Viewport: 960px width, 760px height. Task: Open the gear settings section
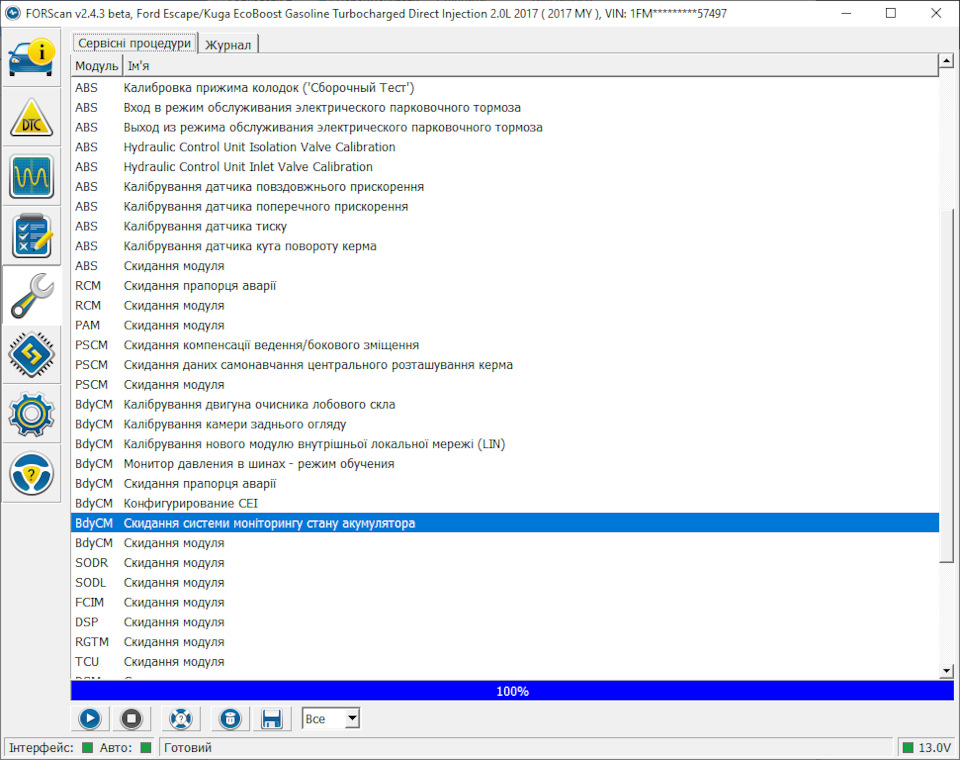coord(31,414)
